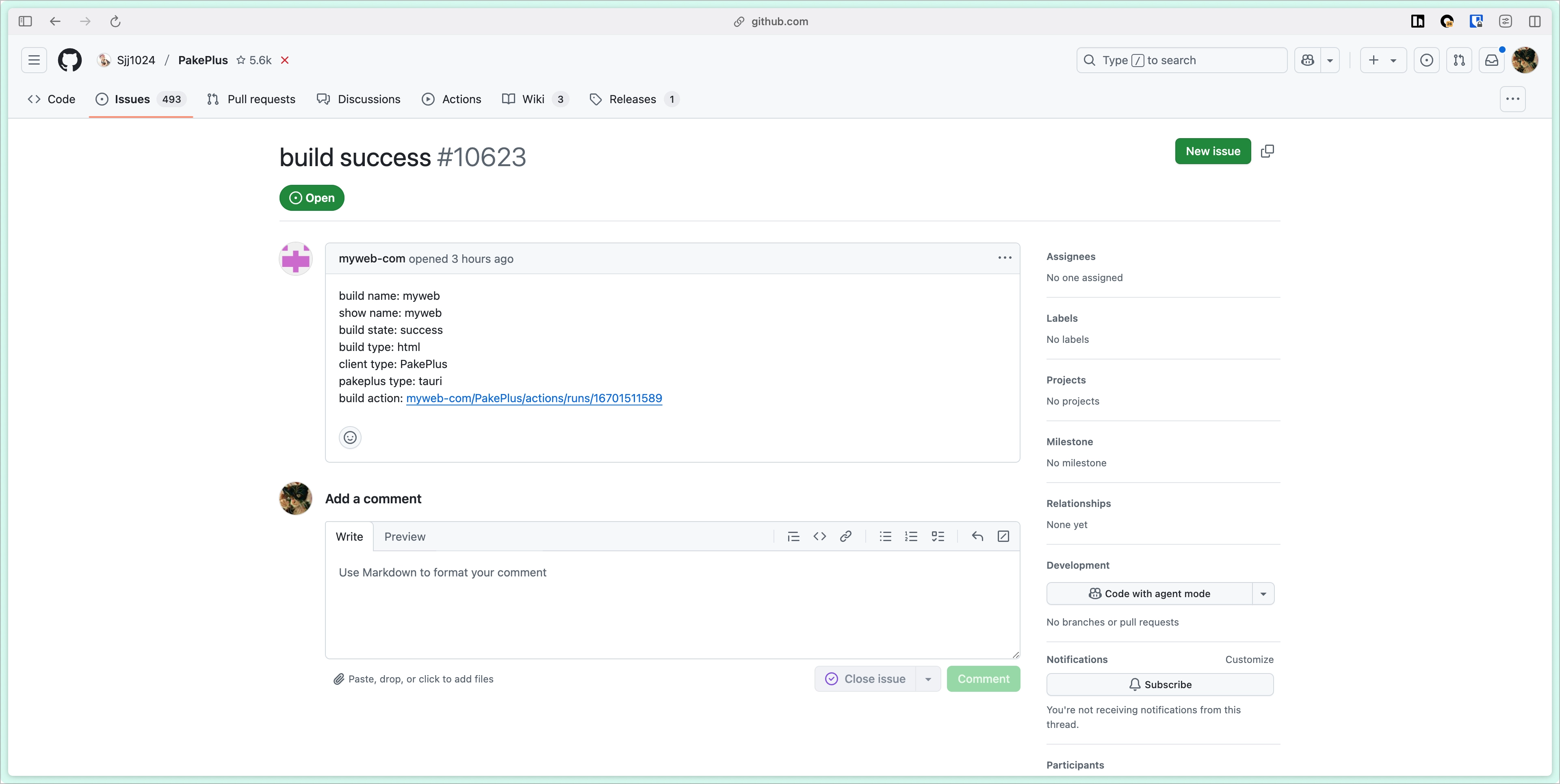Open the Wiki tab
Image resolution: width=1560 pixels, height=784 pixels.
tap(535, 99)
